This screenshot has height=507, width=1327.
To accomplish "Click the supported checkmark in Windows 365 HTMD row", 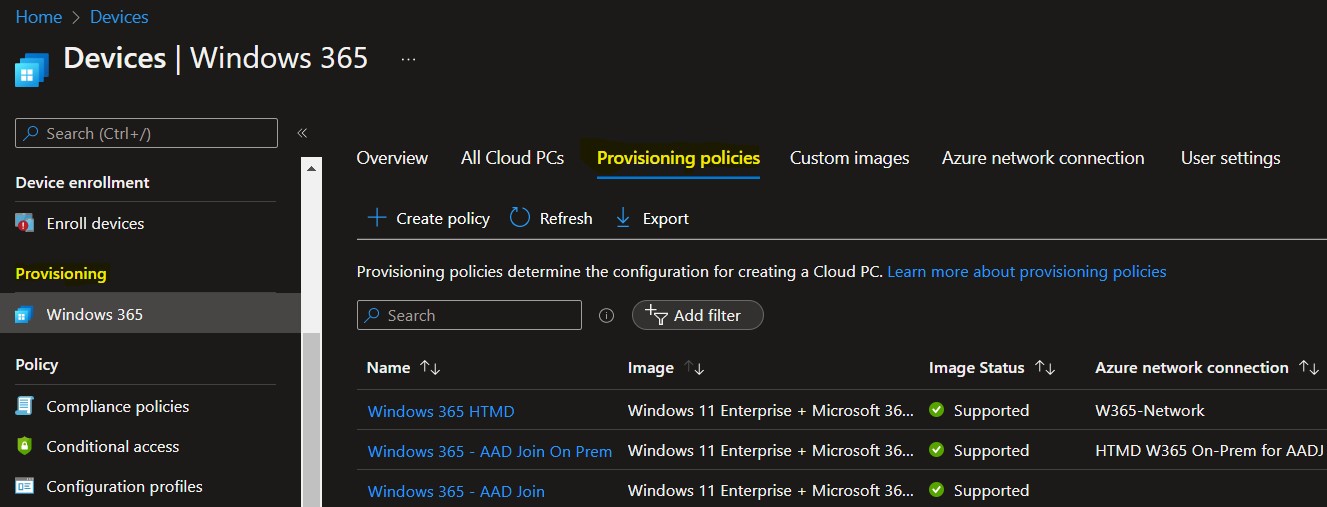I will 937,410.
